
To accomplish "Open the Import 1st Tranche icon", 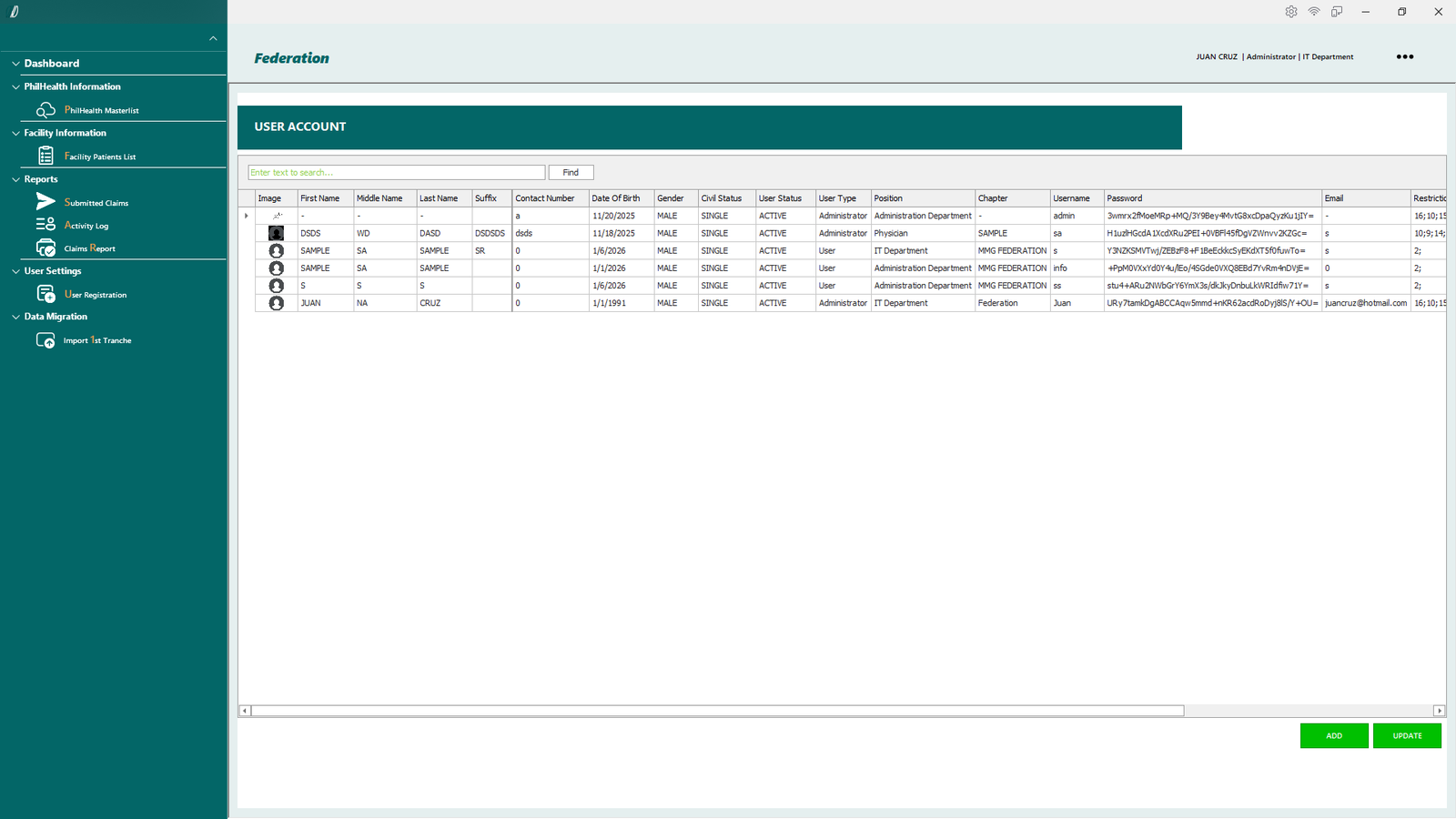I will tap(45, 340).
